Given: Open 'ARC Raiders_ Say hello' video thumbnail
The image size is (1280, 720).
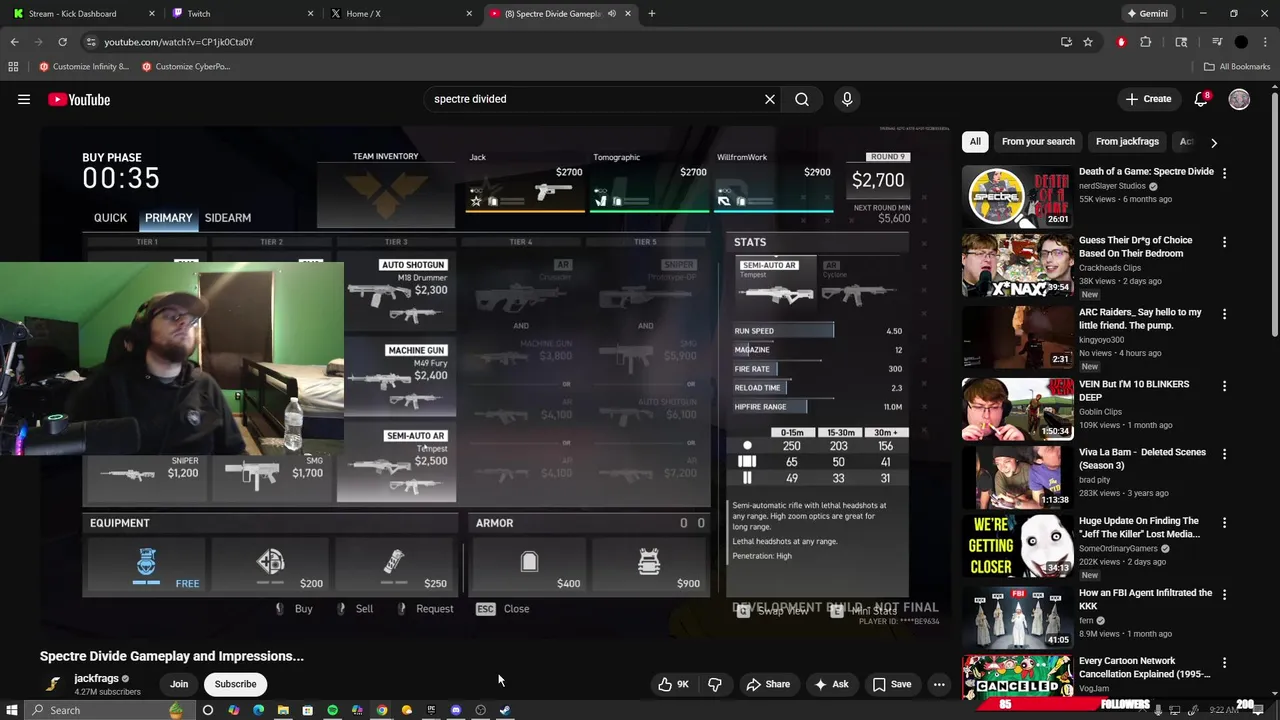Looking at the screenshot, I should point(1017,337).
